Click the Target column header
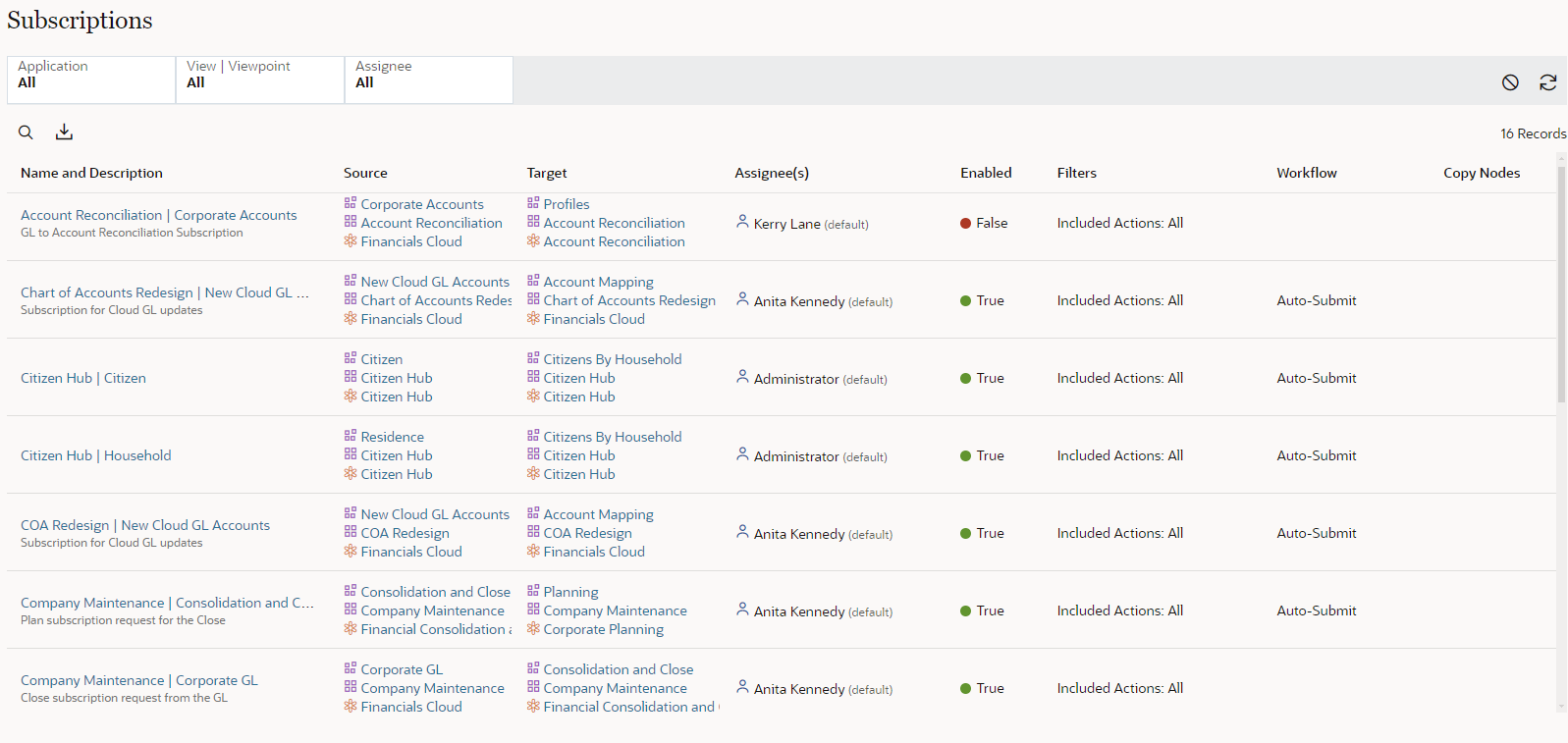 click(547, 173)
